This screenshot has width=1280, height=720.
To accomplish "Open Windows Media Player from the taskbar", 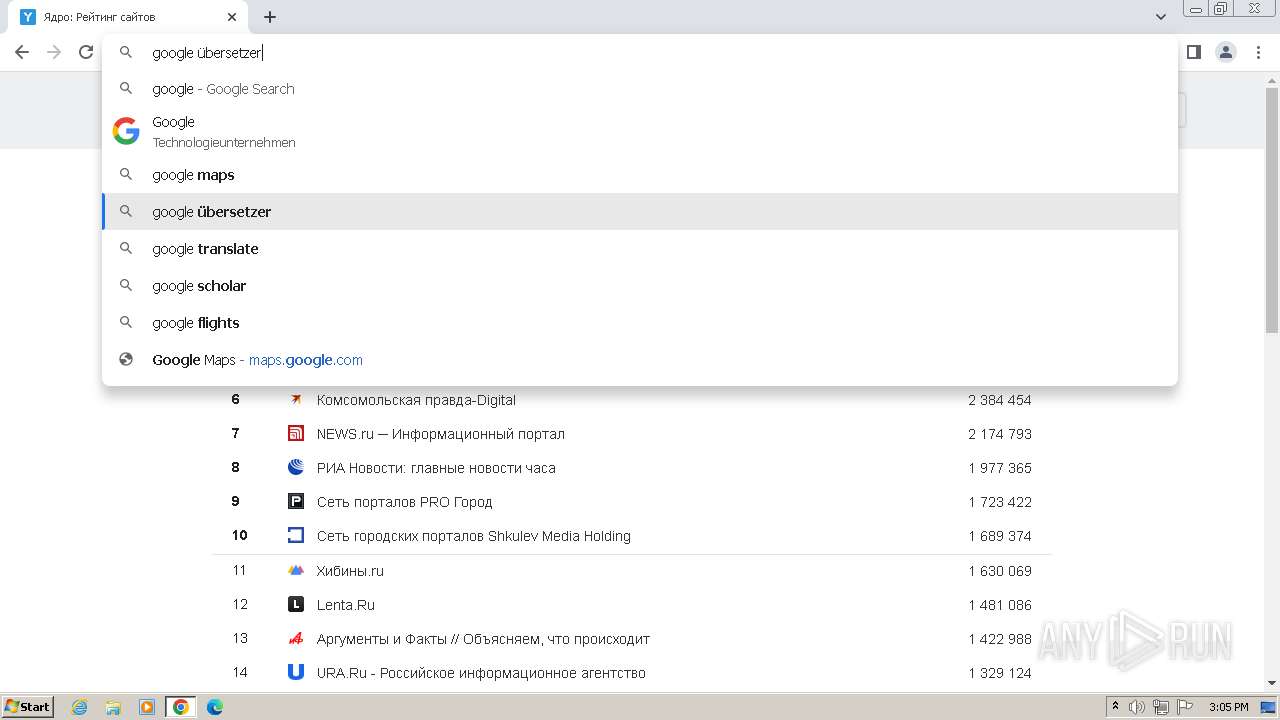I will click(147, 707).
